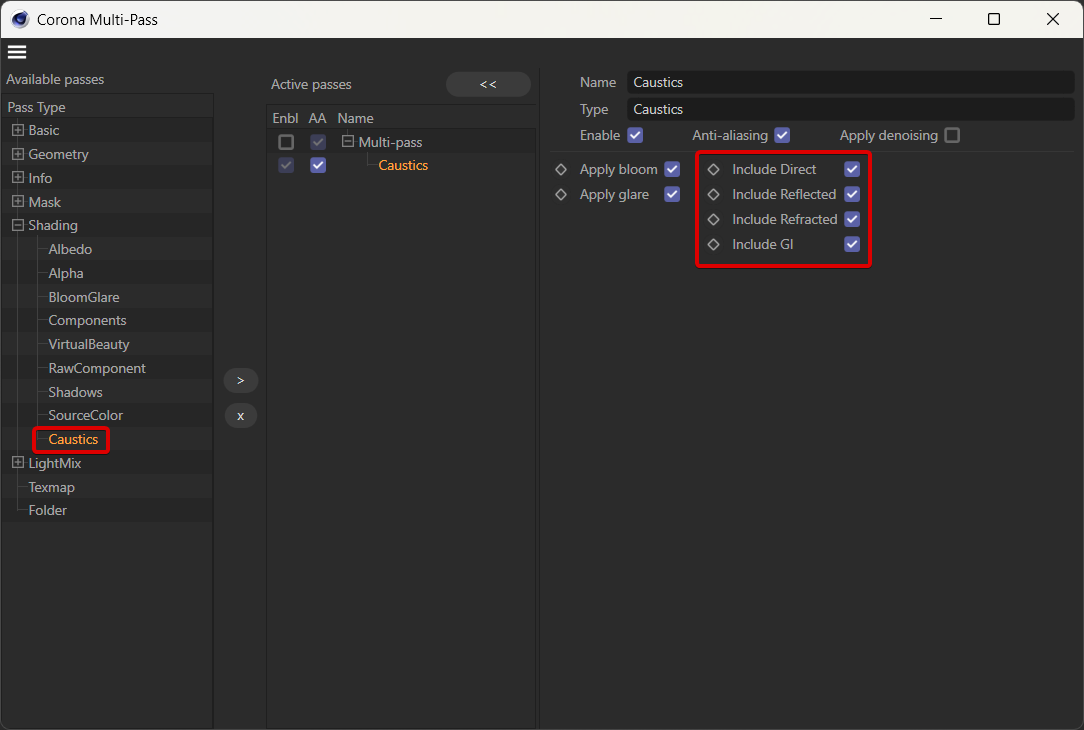
Task: Click the diamond icon next to Include Direct
Action: (x=713, y=170)
